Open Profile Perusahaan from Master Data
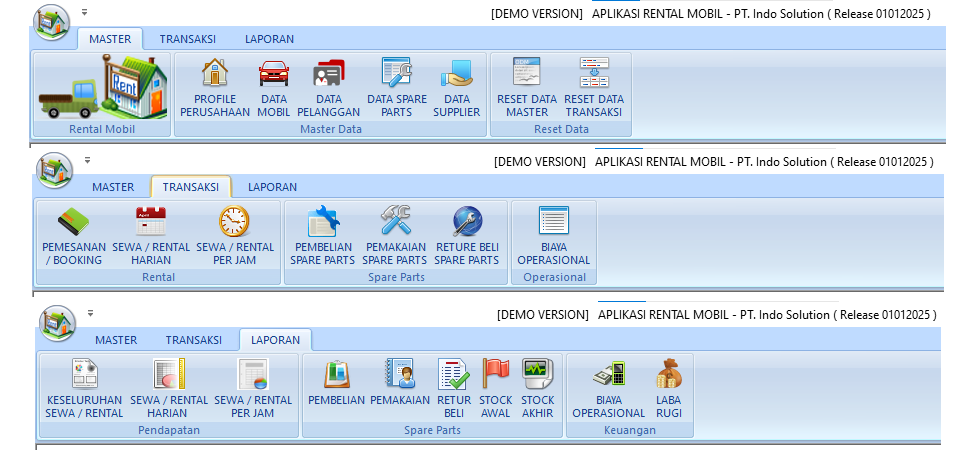 click(215, 88)
